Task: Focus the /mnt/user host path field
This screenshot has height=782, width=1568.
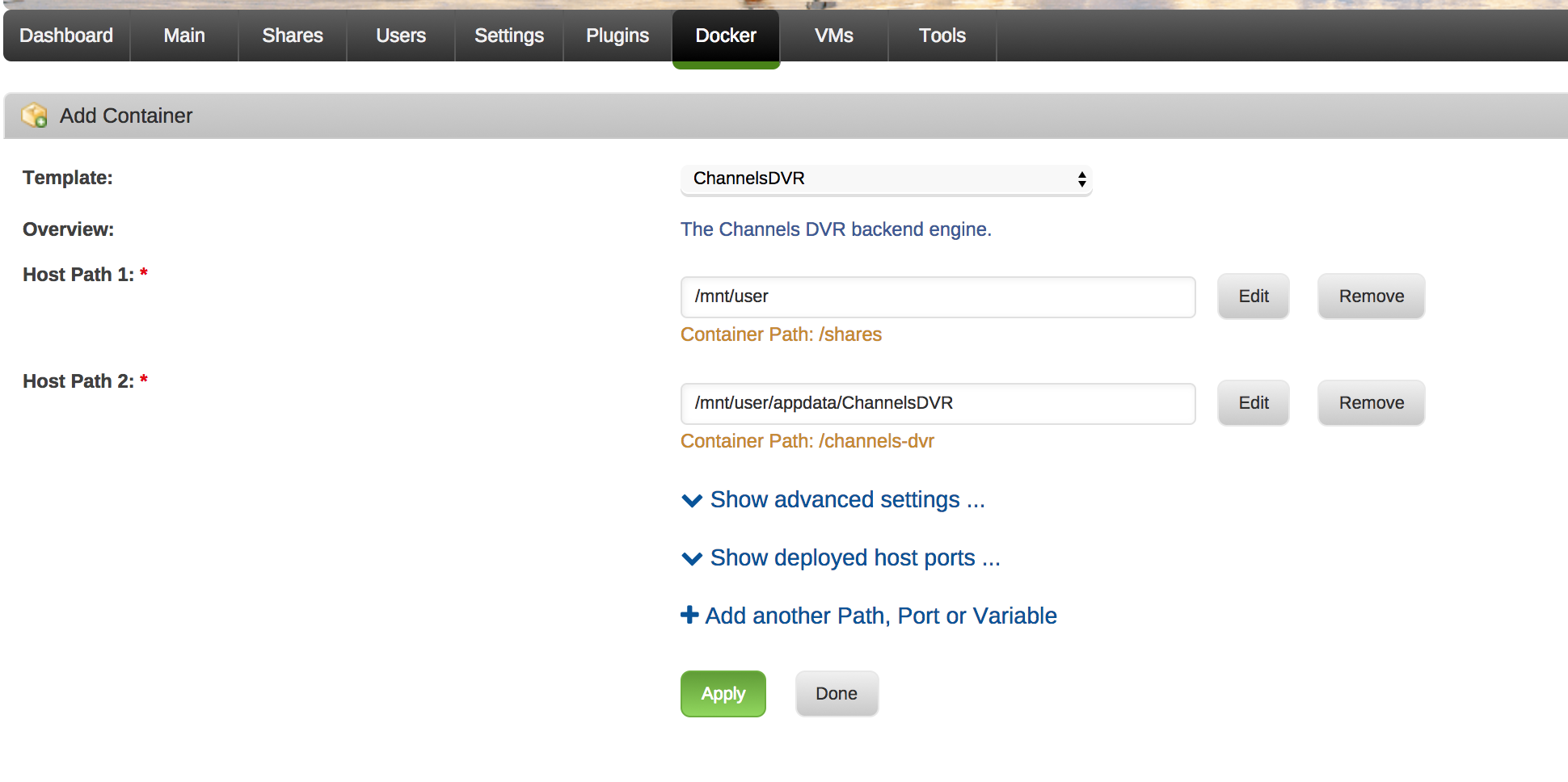Action: click(938, 297)
